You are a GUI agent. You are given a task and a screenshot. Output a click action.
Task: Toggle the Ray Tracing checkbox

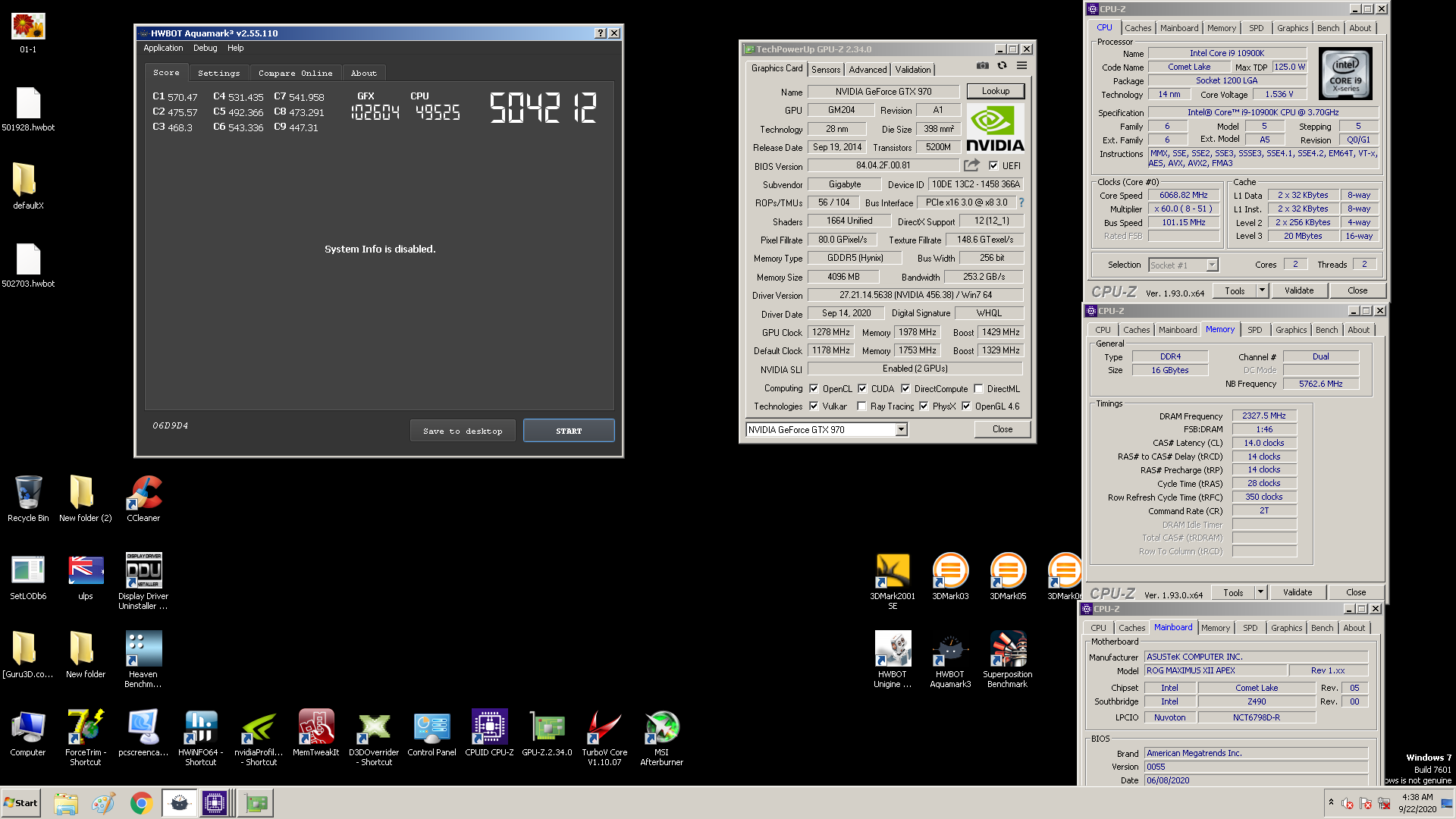point(861,406)
